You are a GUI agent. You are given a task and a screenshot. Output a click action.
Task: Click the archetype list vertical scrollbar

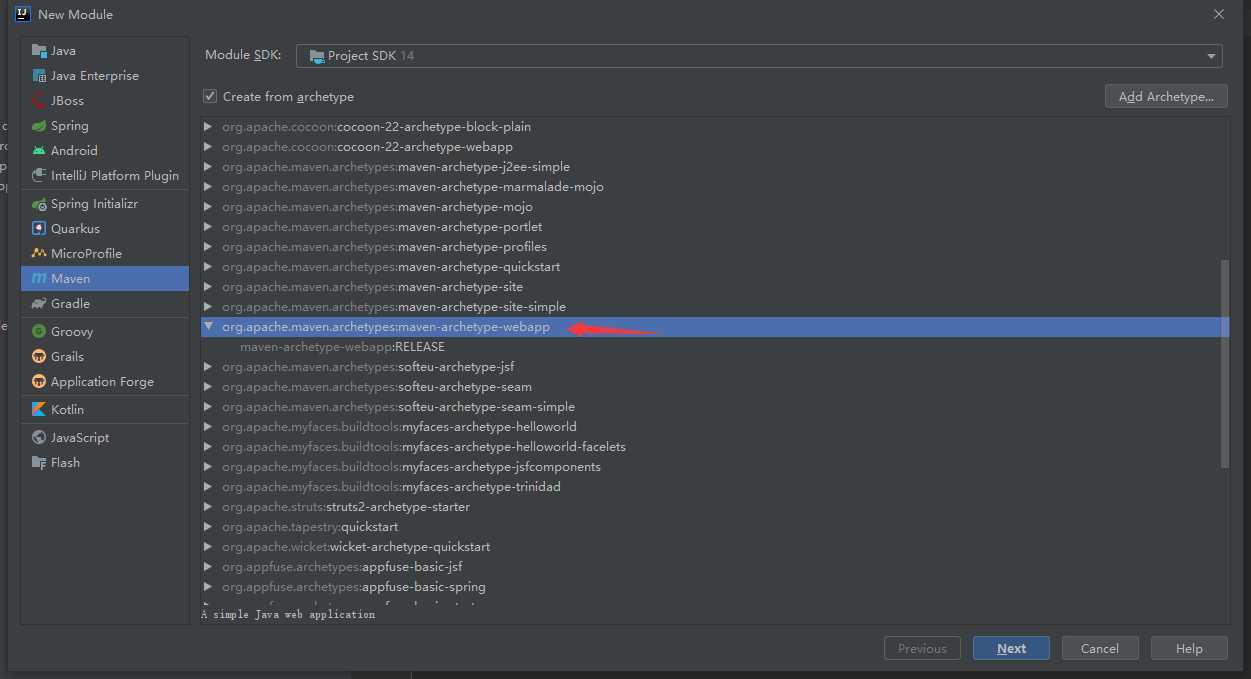(x=1225, y=364)
